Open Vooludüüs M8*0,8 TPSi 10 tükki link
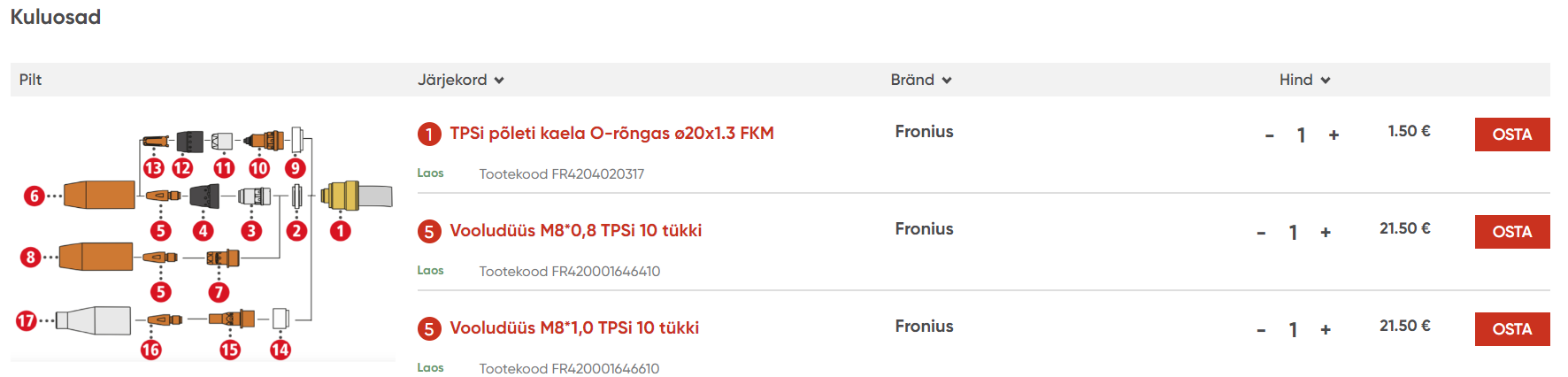 pos(575,230)
